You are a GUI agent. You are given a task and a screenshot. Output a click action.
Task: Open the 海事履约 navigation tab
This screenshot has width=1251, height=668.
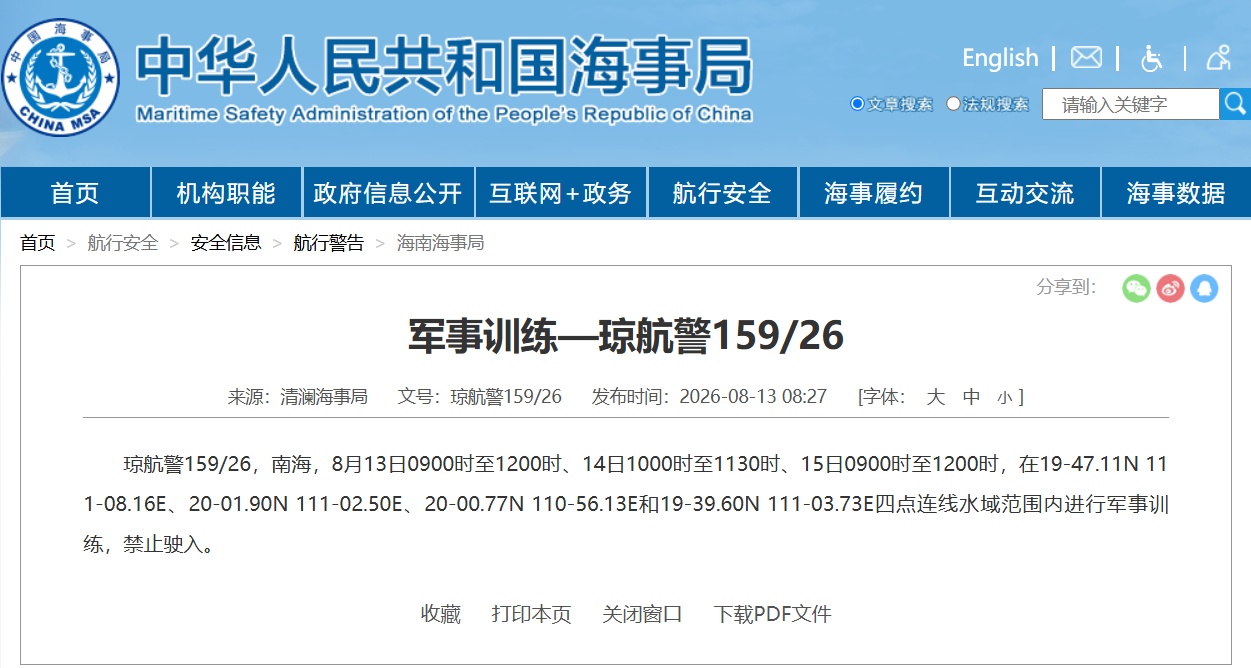874,192
